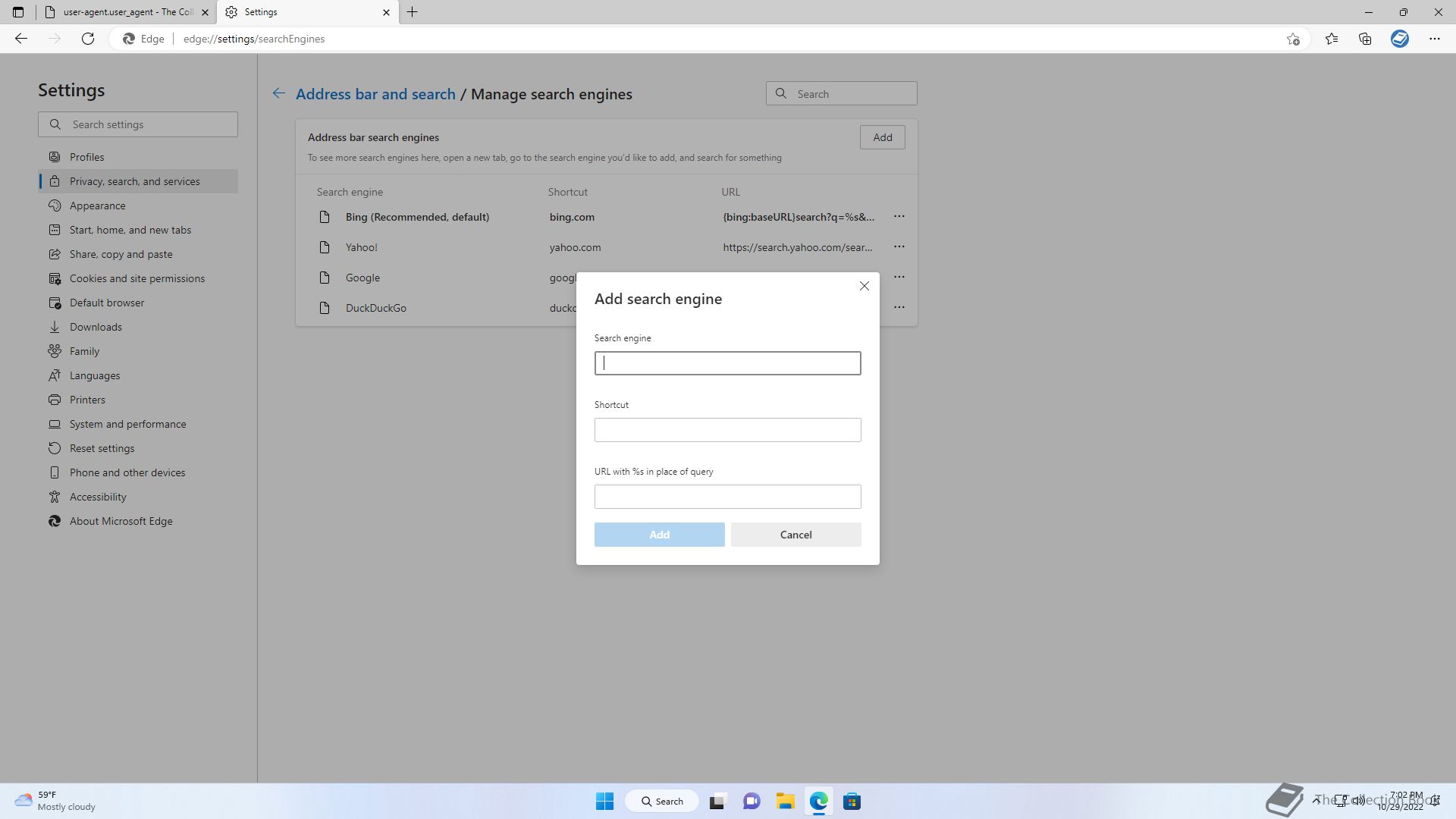Open Accessibility settings
Viewport: 1456px width, 819px height.
[138, 497]
